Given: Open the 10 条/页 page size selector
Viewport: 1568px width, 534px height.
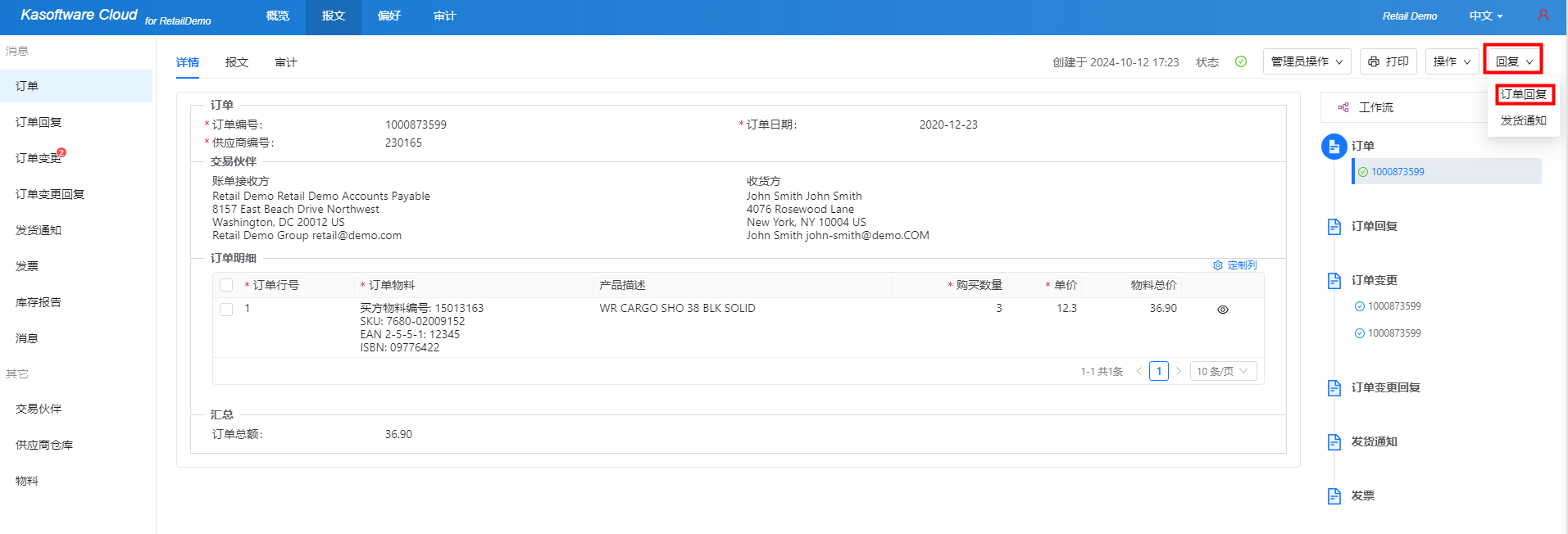Looking at the screenshot, I should click(1222, 372).
